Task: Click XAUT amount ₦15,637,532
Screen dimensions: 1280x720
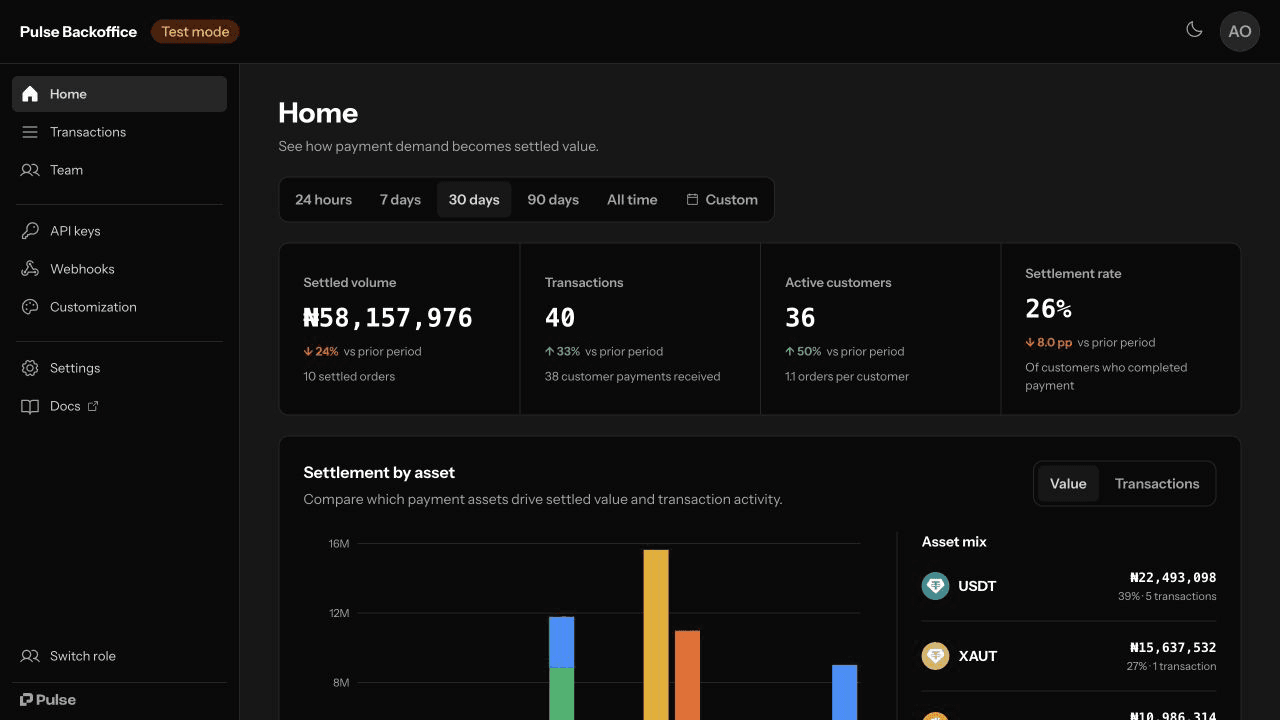Action: [x=1173, y=647]
